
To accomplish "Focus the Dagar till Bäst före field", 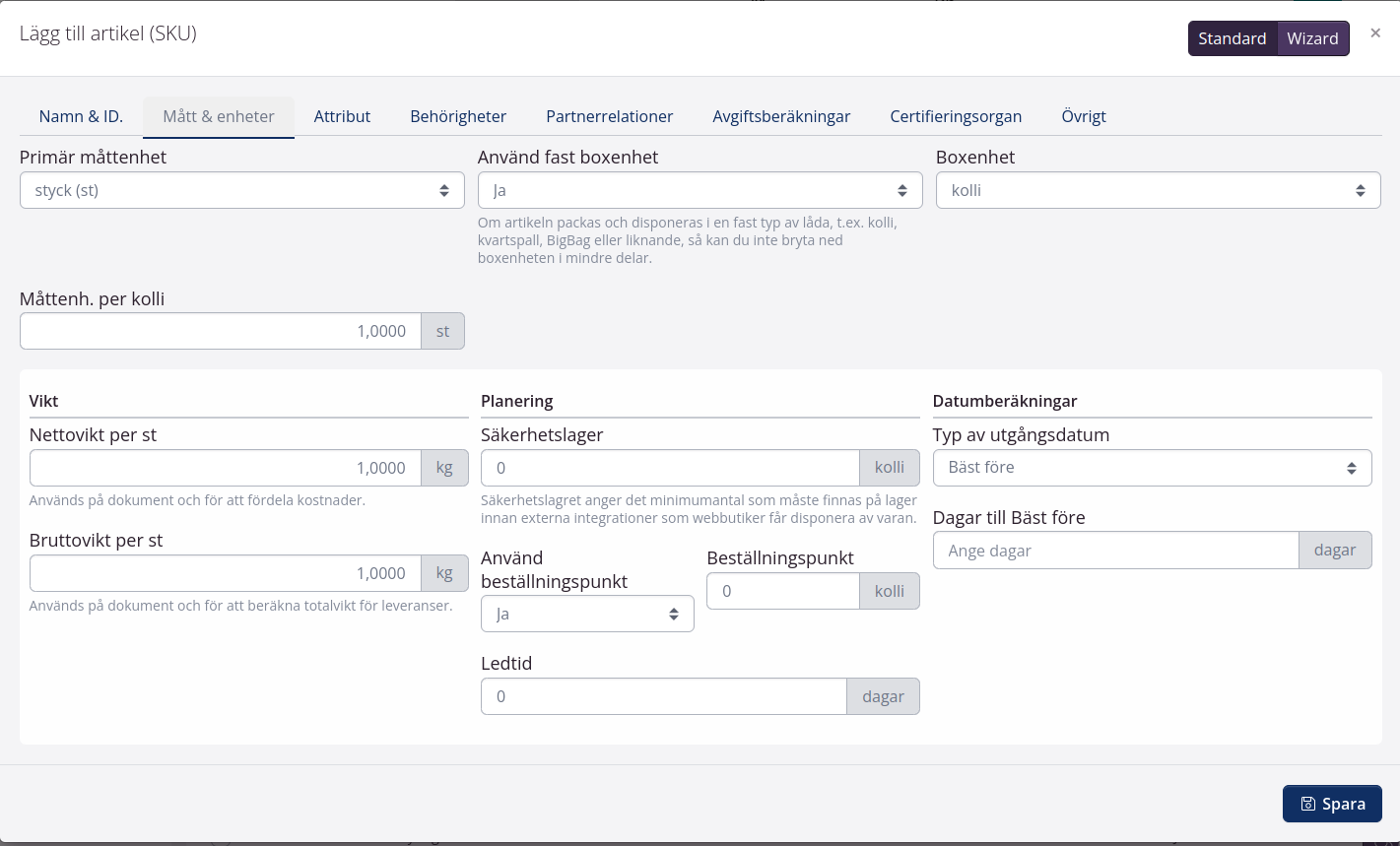I will pos(1115,551).
